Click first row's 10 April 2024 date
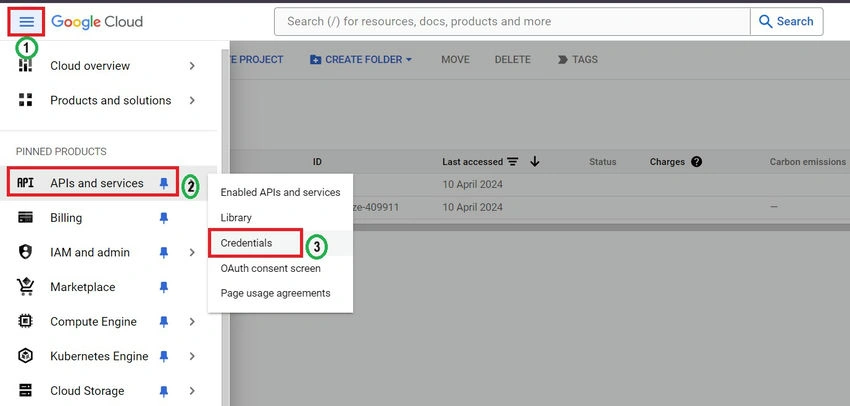The image size is (850, 406). click(473, 184)
